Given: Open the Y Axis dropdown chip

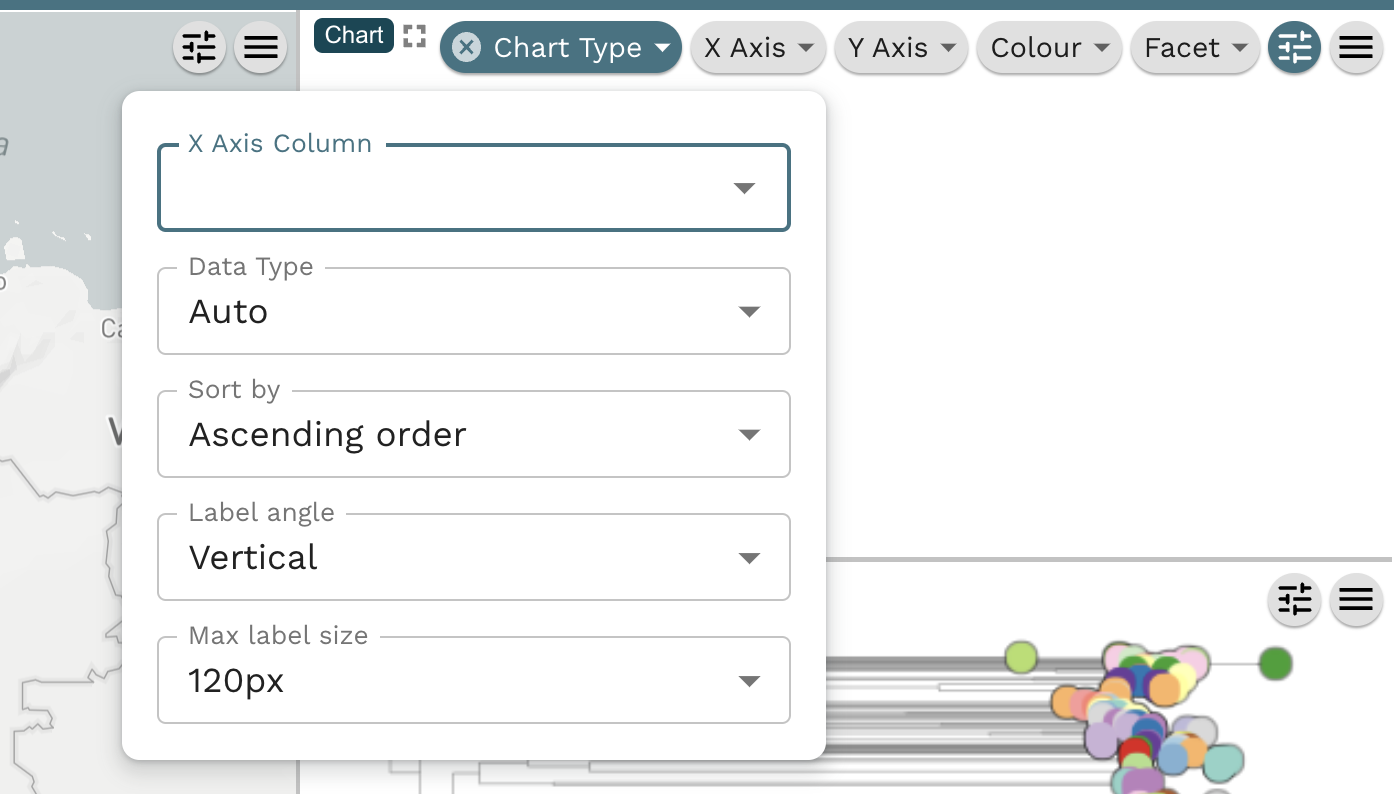Looking at the screenshot, I should point(901,47).
